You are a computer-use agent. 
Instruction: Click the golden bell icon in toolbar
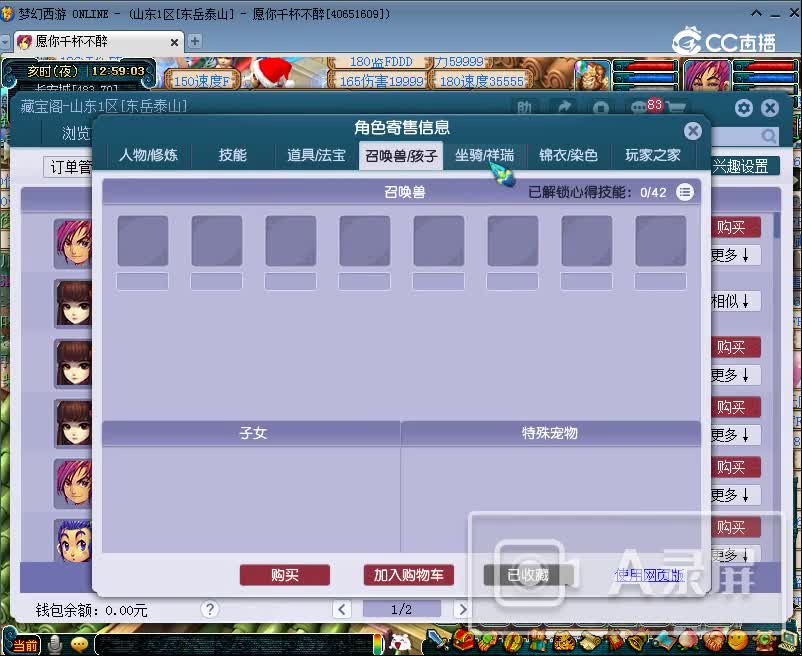[637, 640]
